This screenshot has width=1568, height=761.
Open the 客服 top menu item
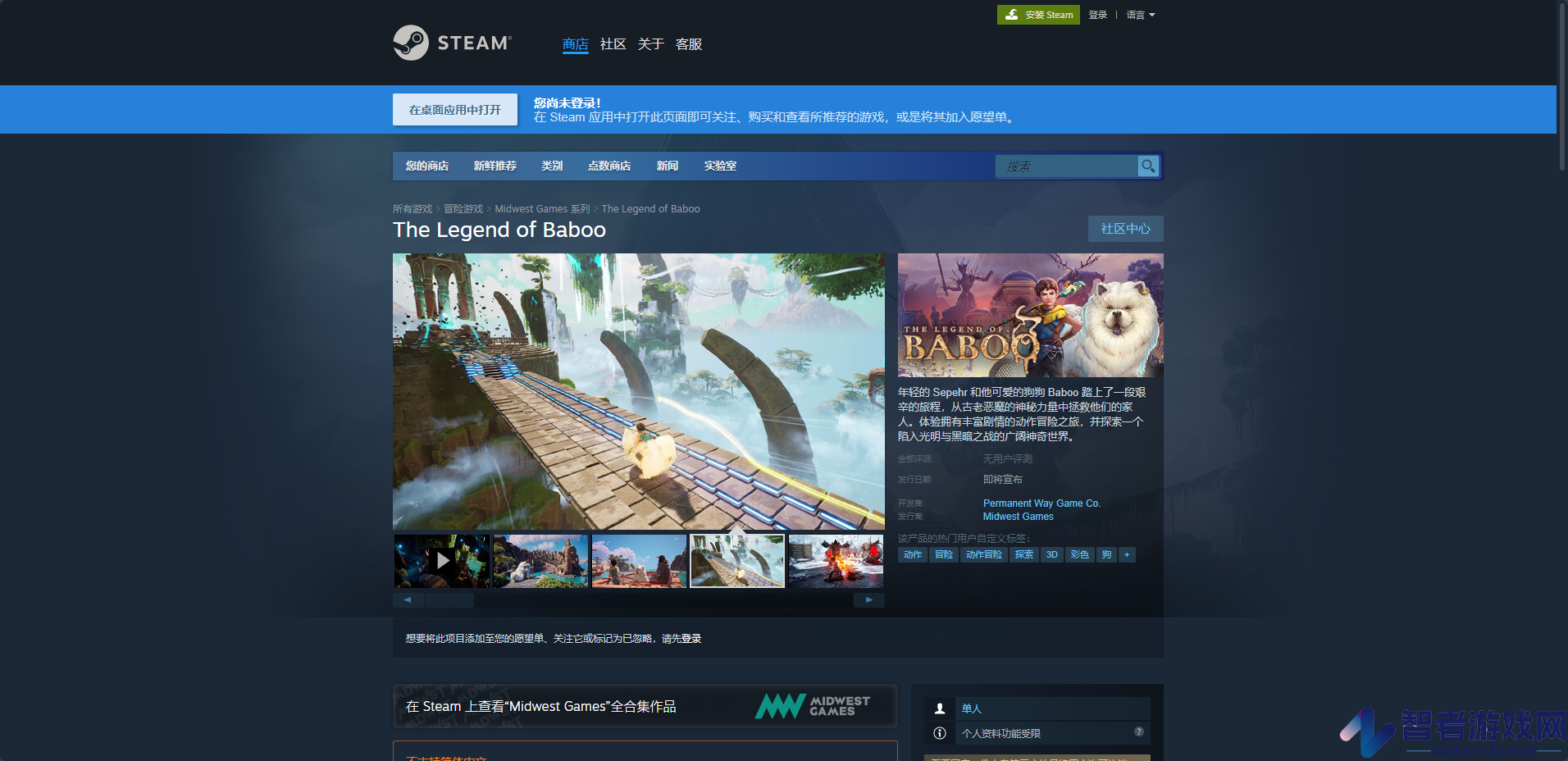coord(688,44)
